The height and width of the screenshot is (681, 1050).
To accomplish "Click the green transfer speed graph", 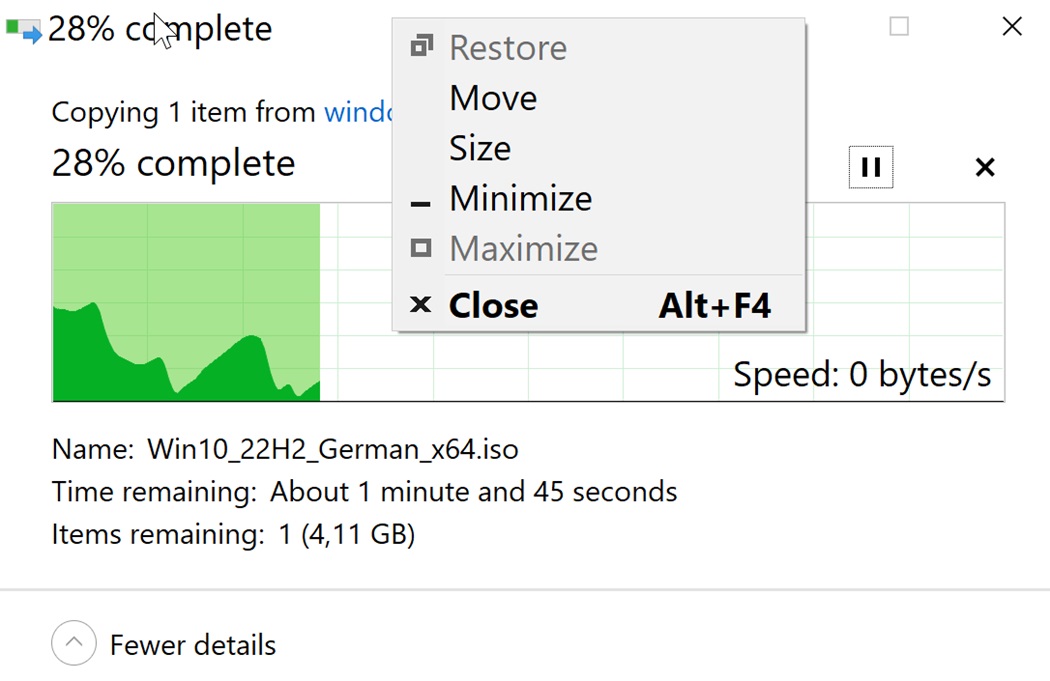I will pyautogui.click(x=186, y=302).
